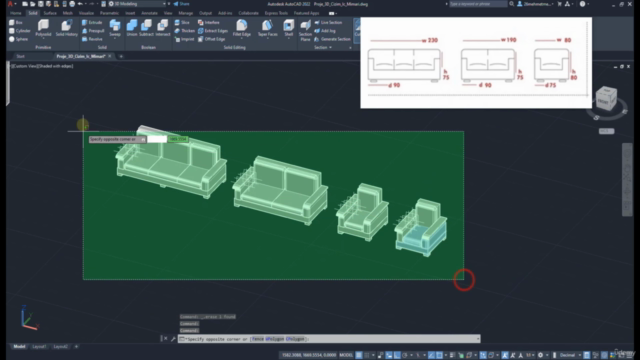Activate the Taper Faces tool
640x360 pixels.
coord(267,28)
